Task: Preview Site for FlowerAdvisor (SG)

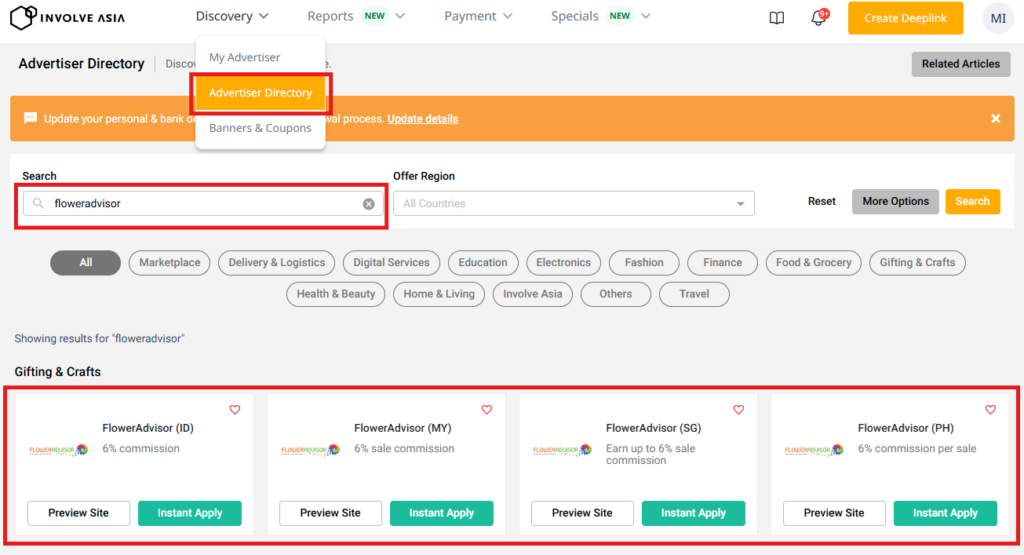Action: pyautogui.click(x=583, y=513)
